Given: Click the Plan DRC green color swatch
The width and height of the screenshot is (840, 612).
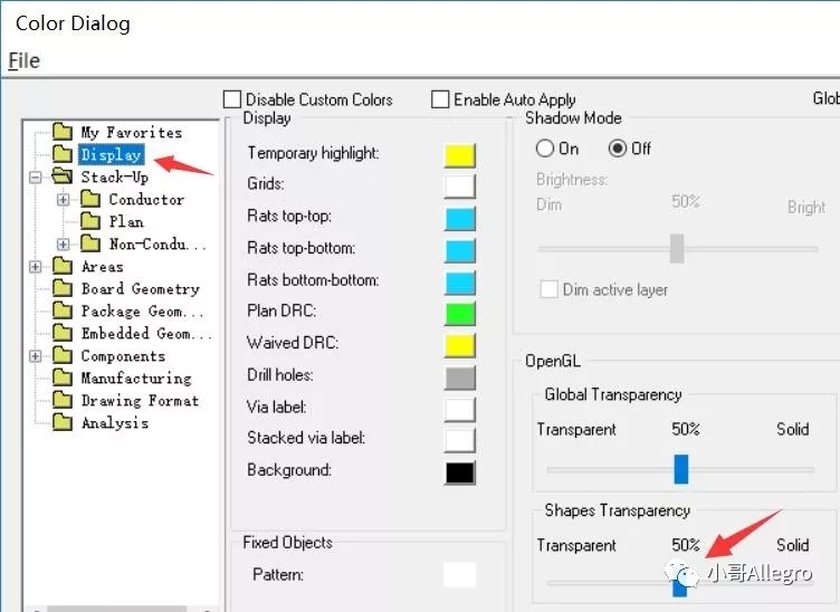Looking at the screenshot, I should pos(460,314).
